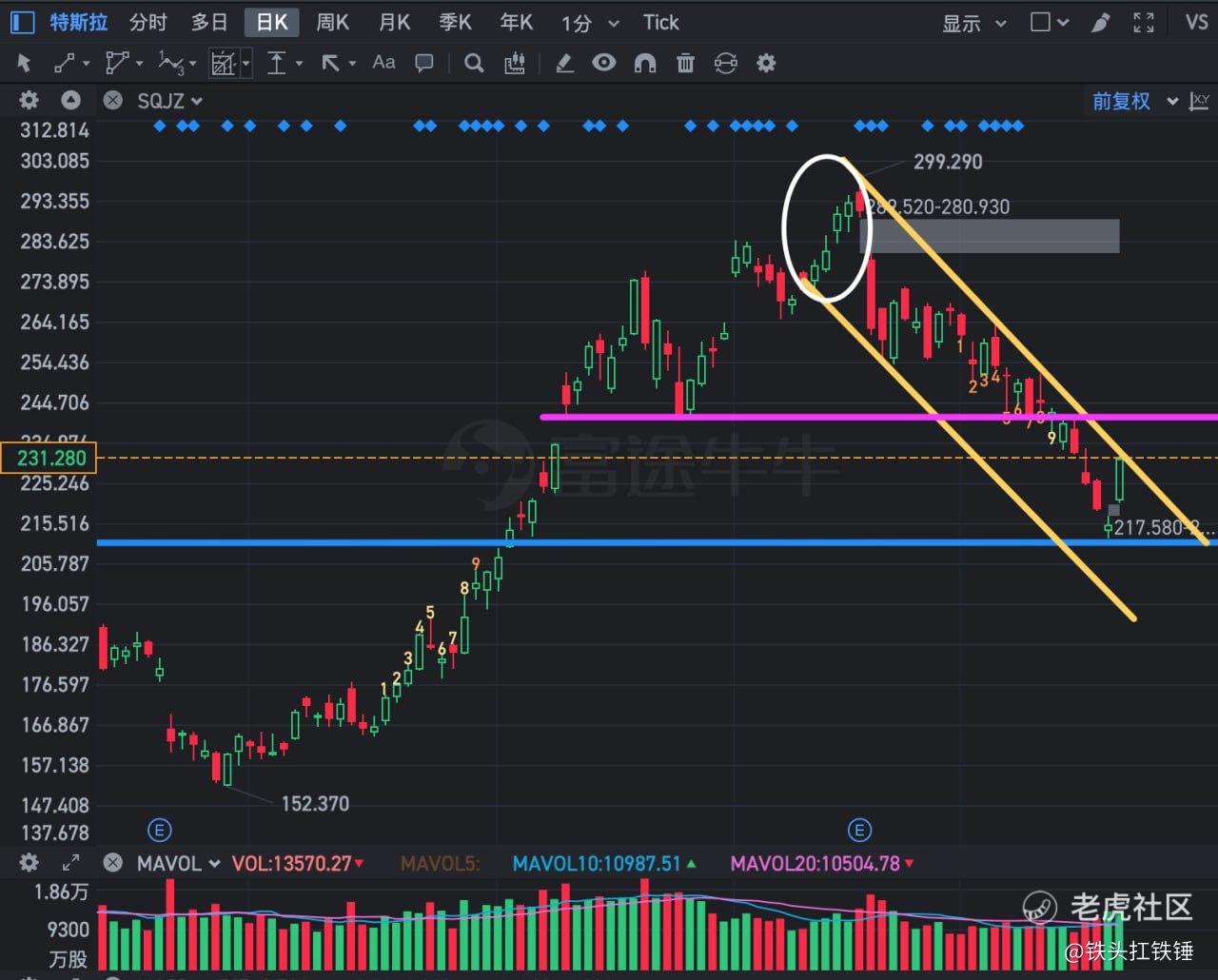The image size is (1218, 980).
Task: Expand the volume panel to full size
Action: (70, 863)
